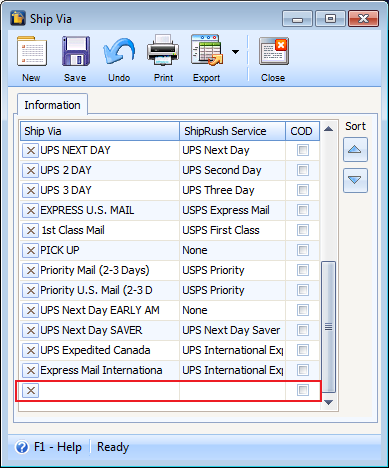The height and width of the screenshot is (468, 389).
Task: Switch to the Information tab
Action: (52, 105)
